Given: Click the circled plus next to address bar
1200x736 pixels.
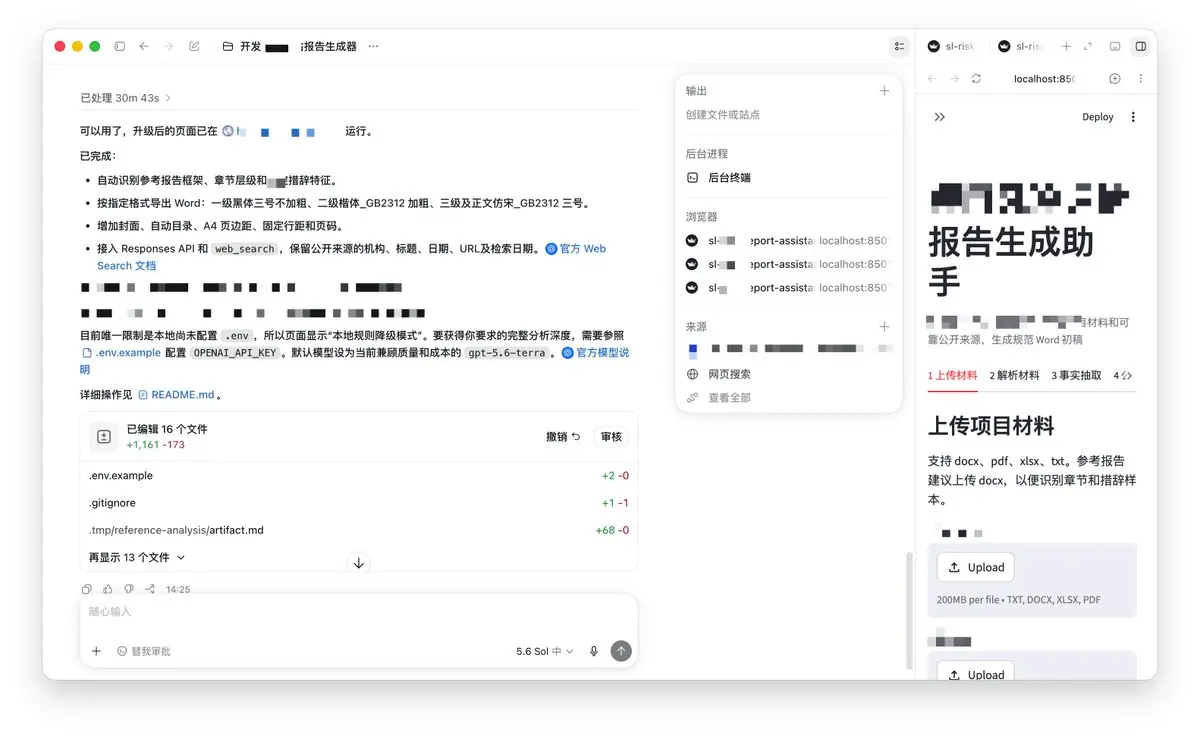Looking at the screenshot, I should point(1115,78).
